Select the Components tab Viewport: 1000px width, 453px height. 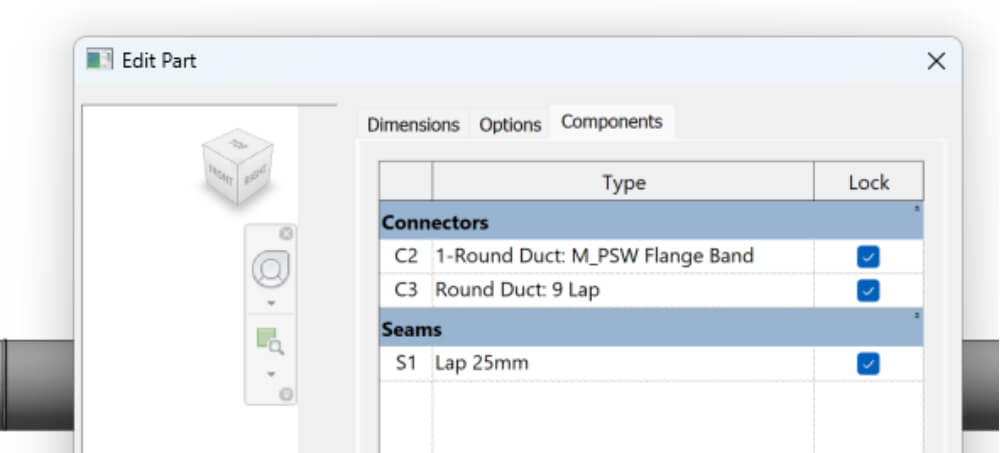coord(612,121)
